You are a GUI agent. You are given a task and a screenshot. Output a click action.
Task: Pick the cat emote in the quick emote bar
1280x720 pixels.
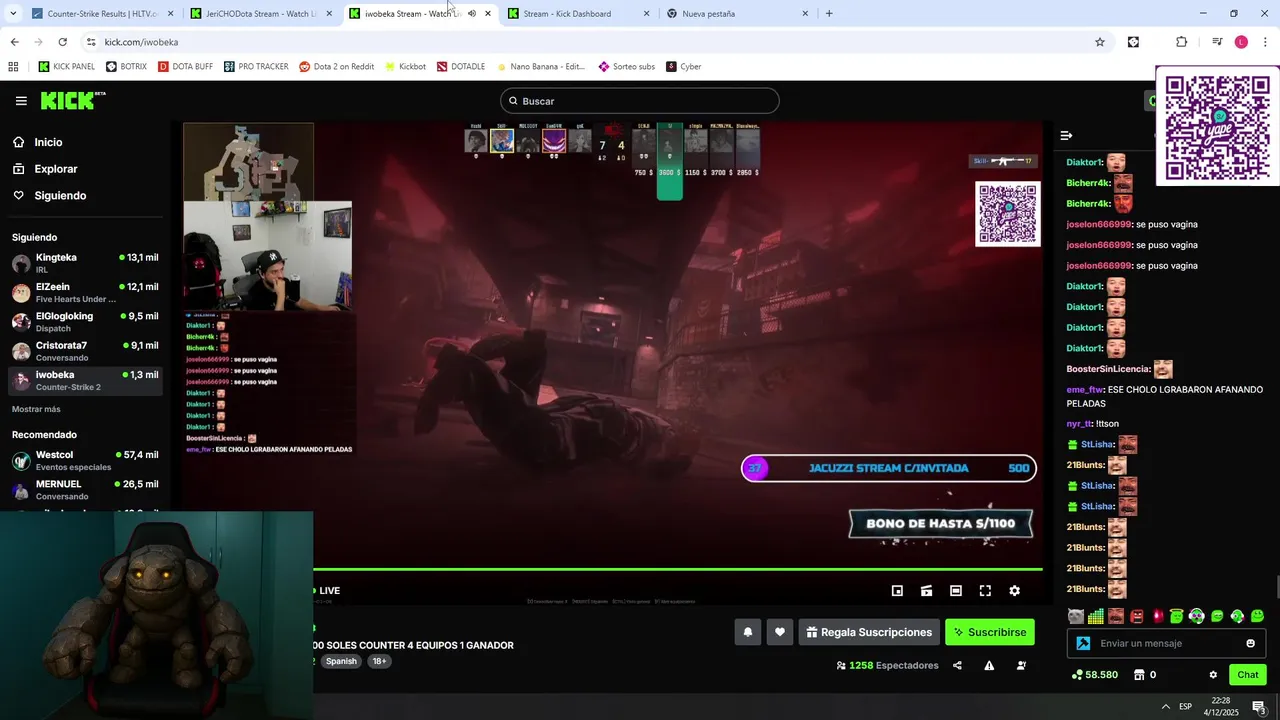(1075, 616)
